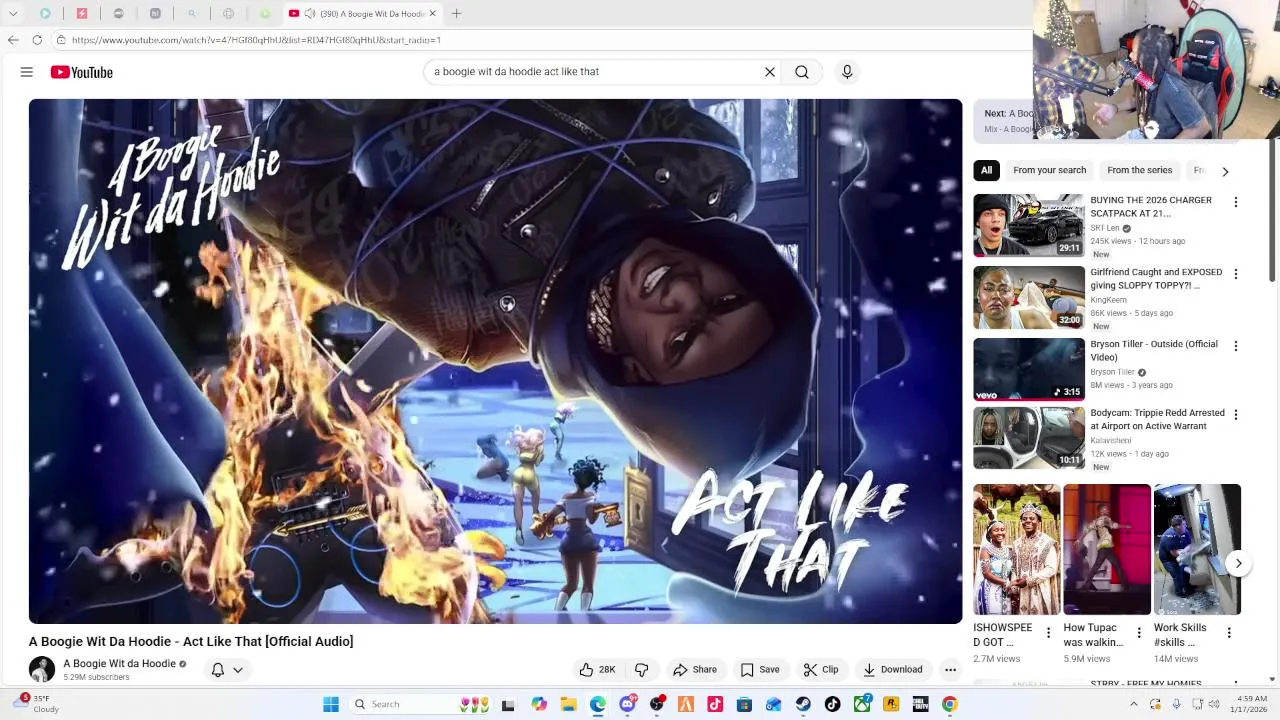Switch to the first pinned browser tab
The width and height of the screenshot is (1280, 720).
point(45,14)
